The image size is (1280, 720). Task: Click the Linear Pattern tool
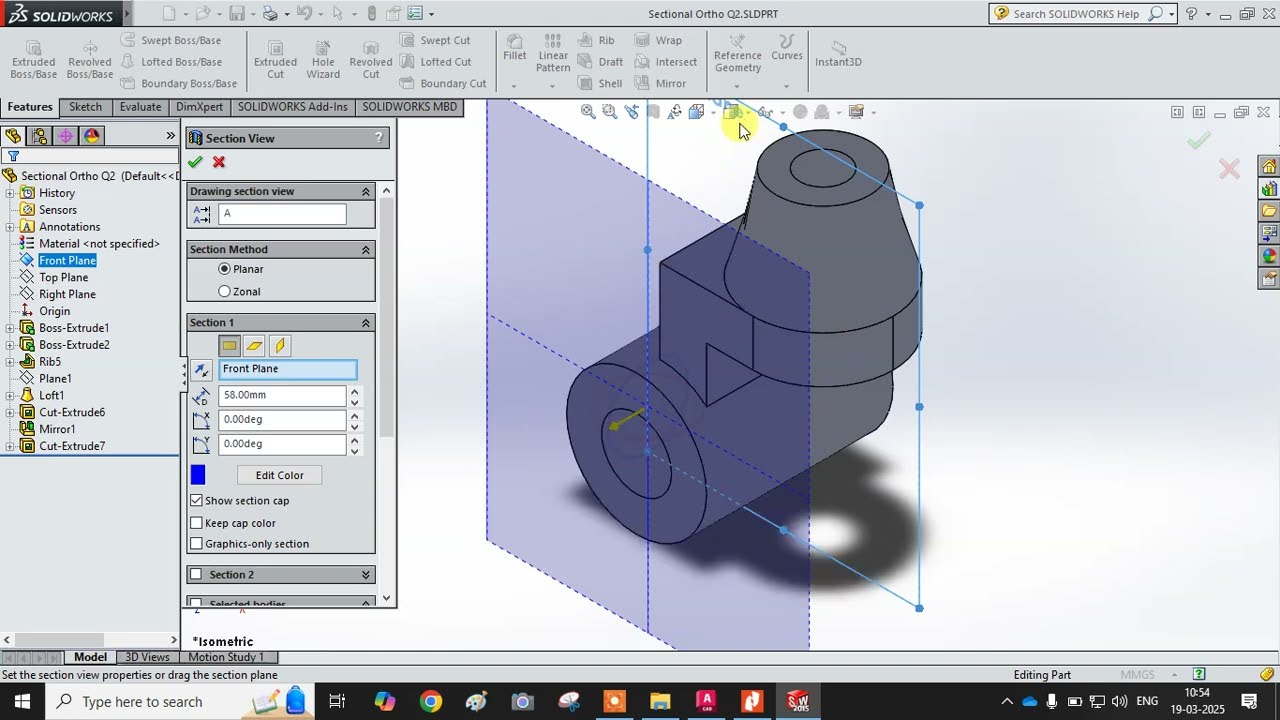[x=553, y=54]
